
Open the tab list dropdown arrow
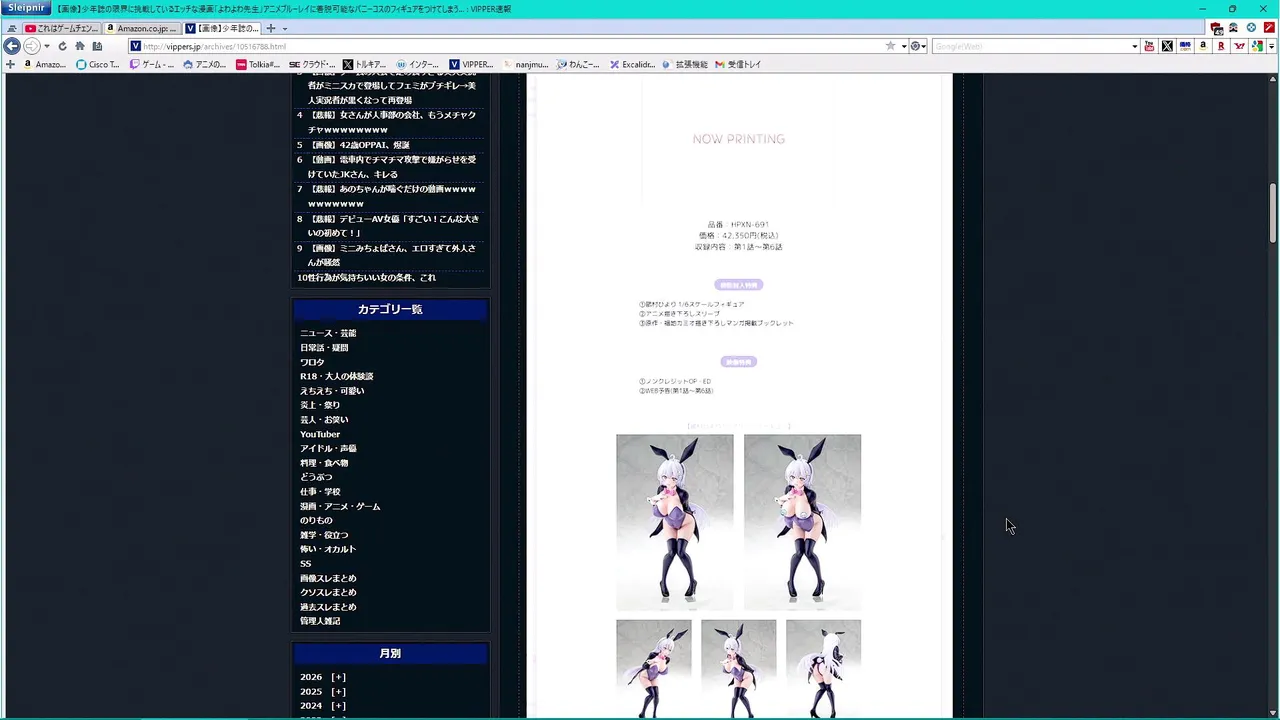[285, 28]
